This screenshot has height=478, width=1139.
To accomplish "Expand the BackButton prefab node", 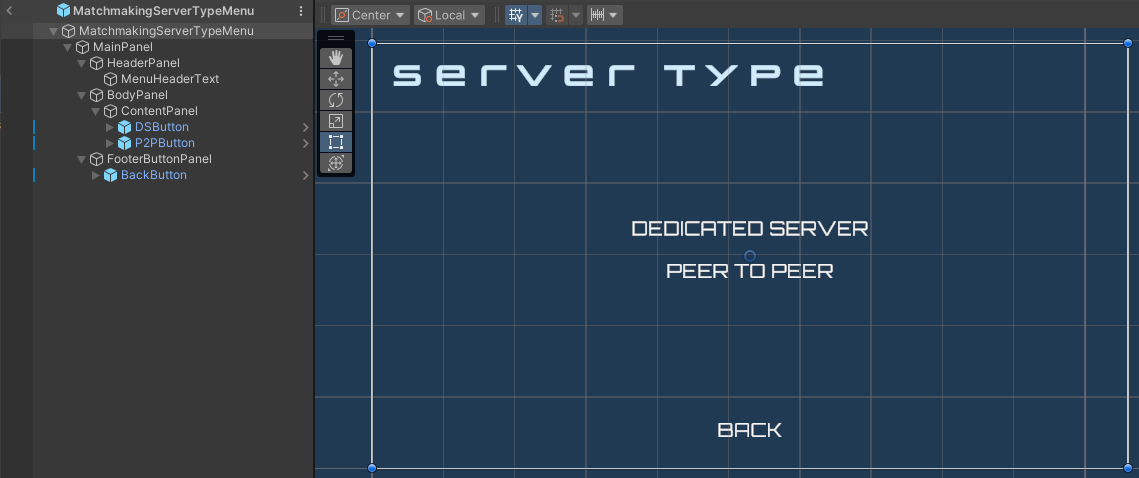I will tap(95, 175).
